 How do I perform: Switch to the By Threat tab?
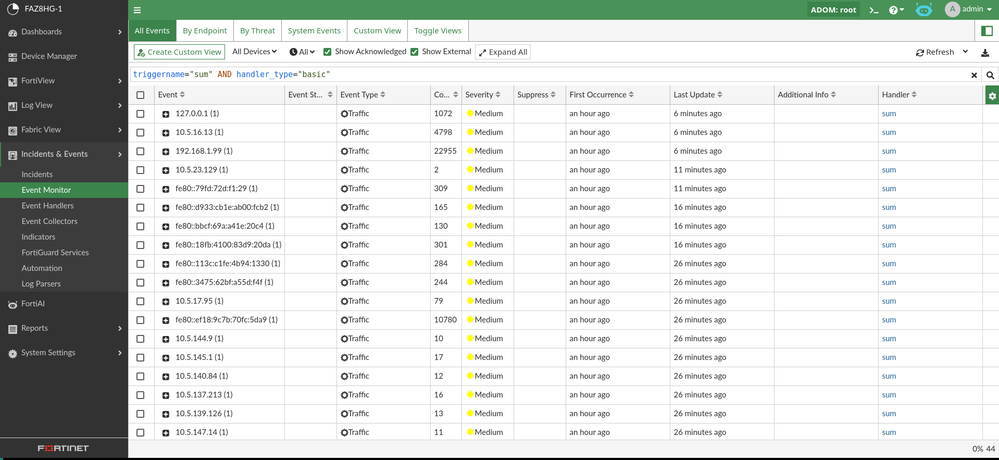coord(257,31)
